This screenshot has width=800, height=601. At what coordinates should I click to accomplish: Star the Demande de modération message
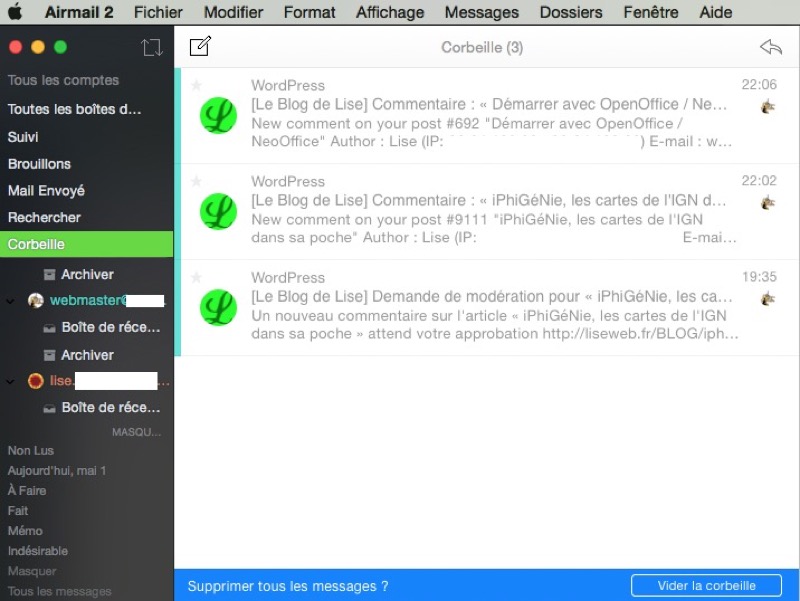pos(197,277)
